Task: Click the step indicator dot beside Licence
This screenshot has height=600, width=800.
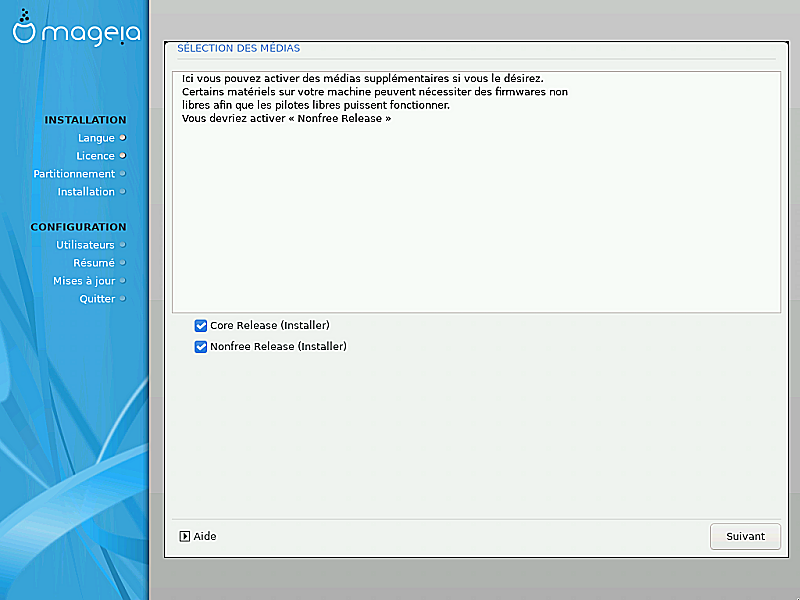Action: point(122,156)
